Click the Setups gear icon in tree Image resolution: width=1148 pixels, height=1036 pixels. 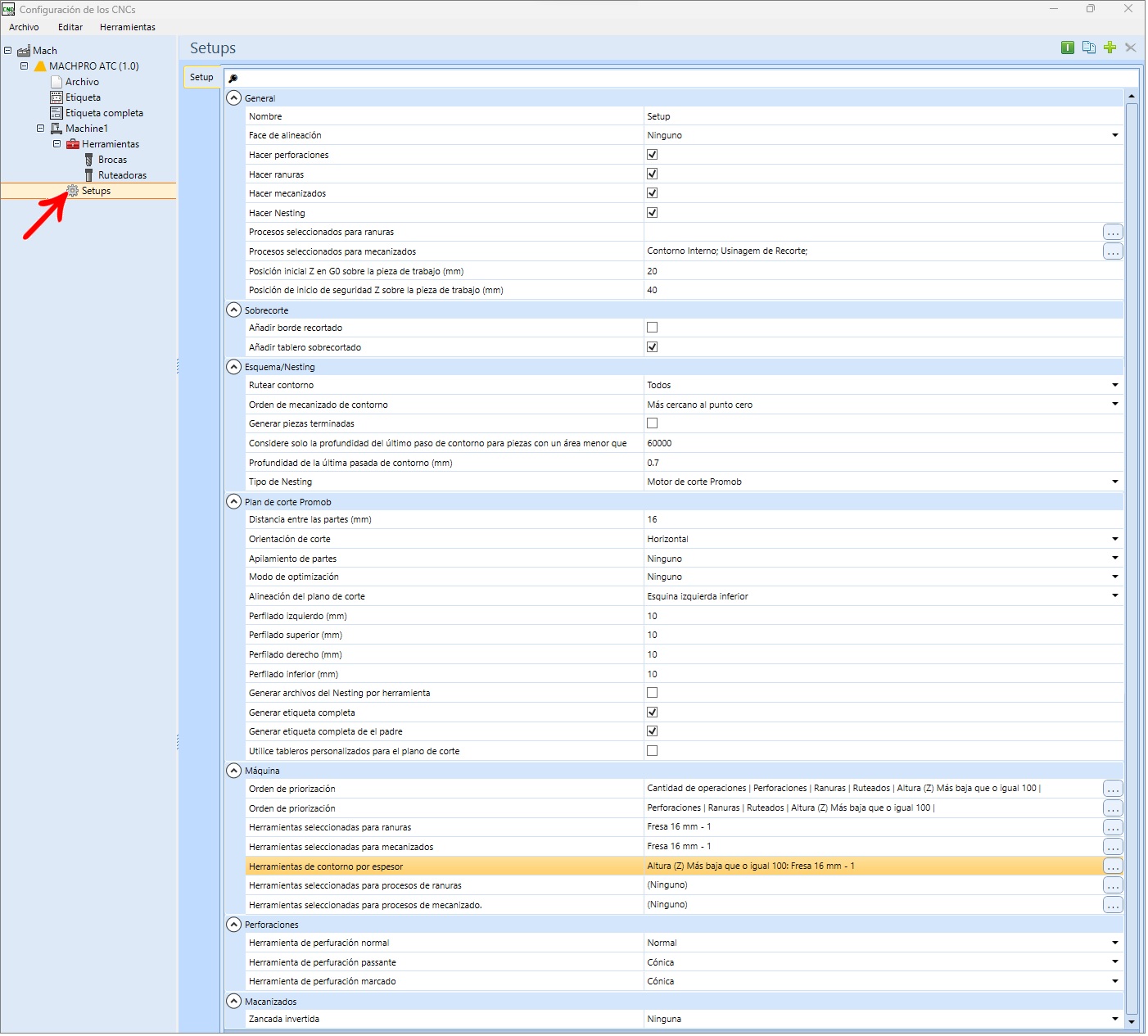(x=73, y=191)
